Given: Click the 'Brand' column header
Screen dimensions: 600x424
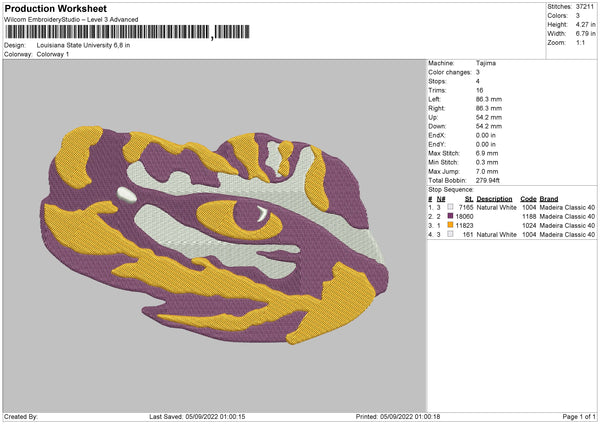Looking at the screenshot, I should (549, 199).
